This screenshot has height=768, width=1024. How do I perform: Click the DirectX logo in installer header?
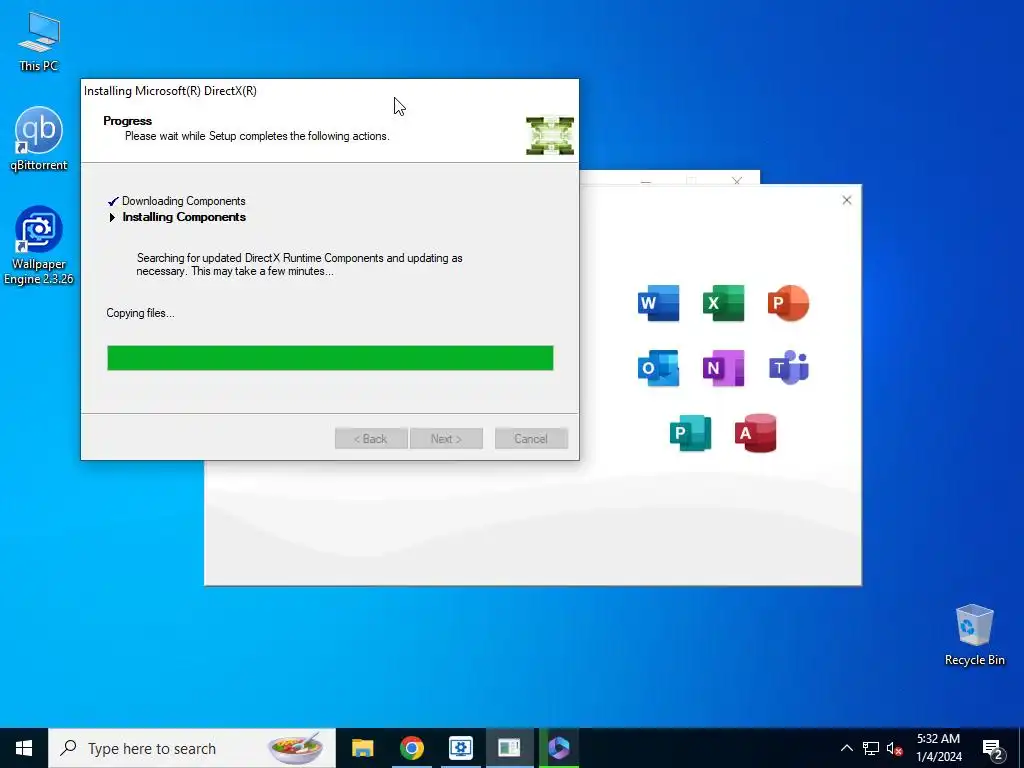point(550,136)
